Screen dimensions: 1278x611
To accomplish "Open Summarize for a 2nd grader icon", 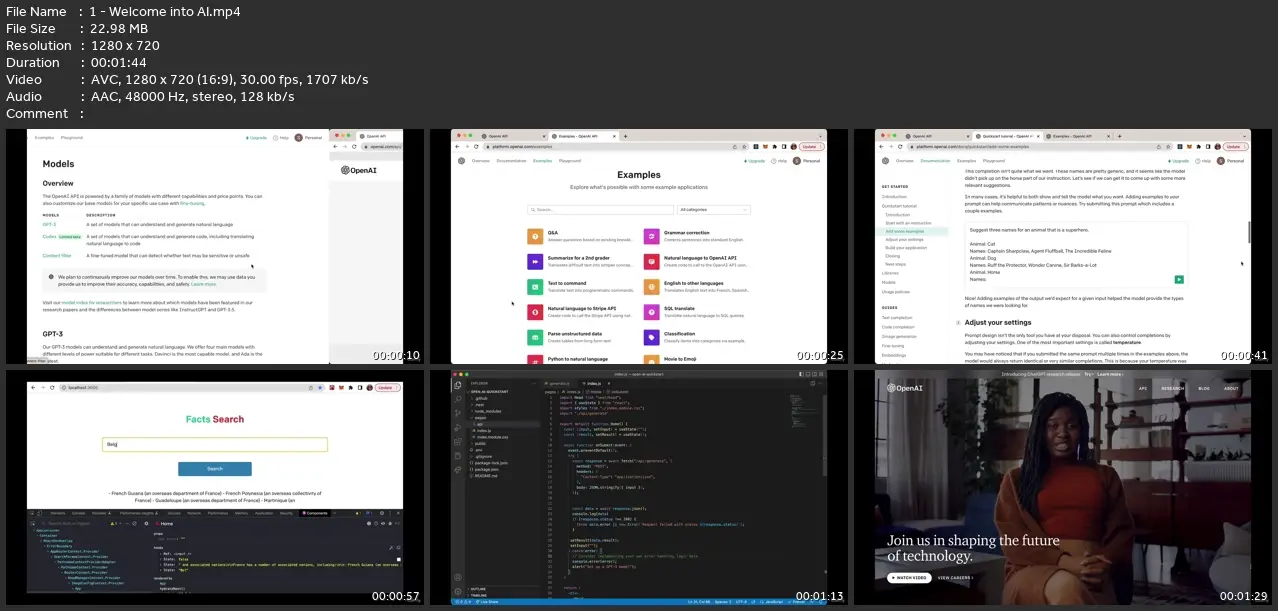I will 534,262.
